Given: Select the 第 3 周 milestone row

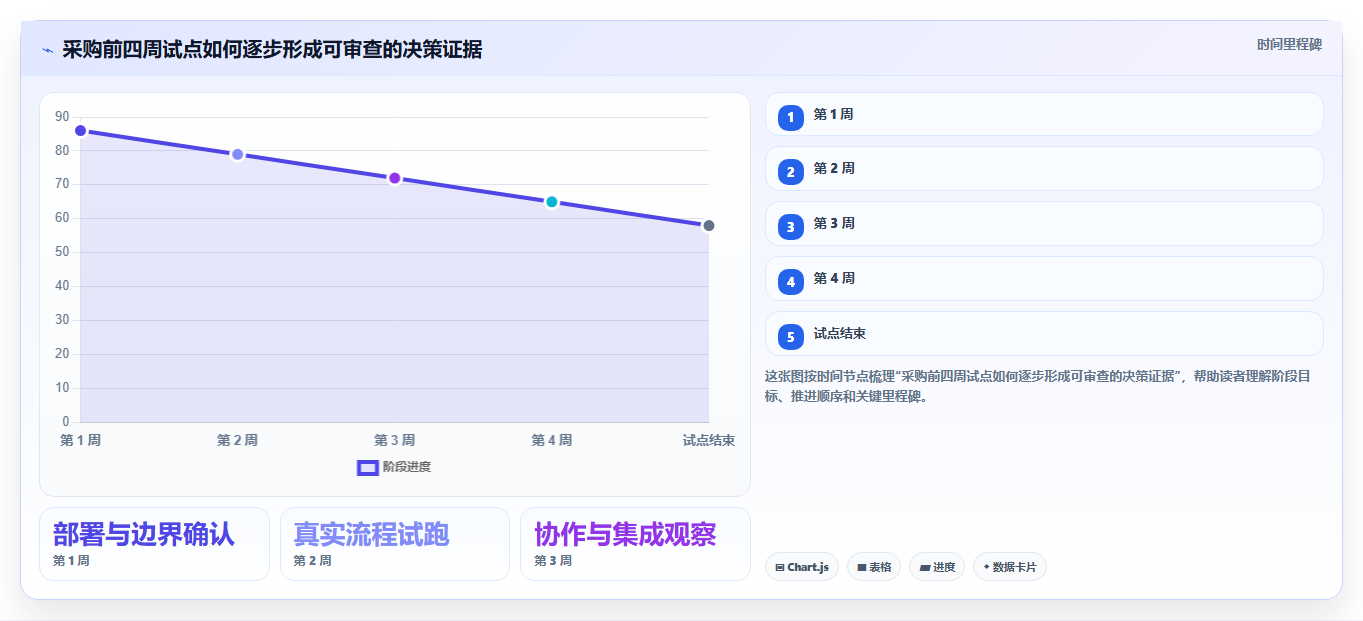Looking at the screenshot, I should coord(1044,224).
